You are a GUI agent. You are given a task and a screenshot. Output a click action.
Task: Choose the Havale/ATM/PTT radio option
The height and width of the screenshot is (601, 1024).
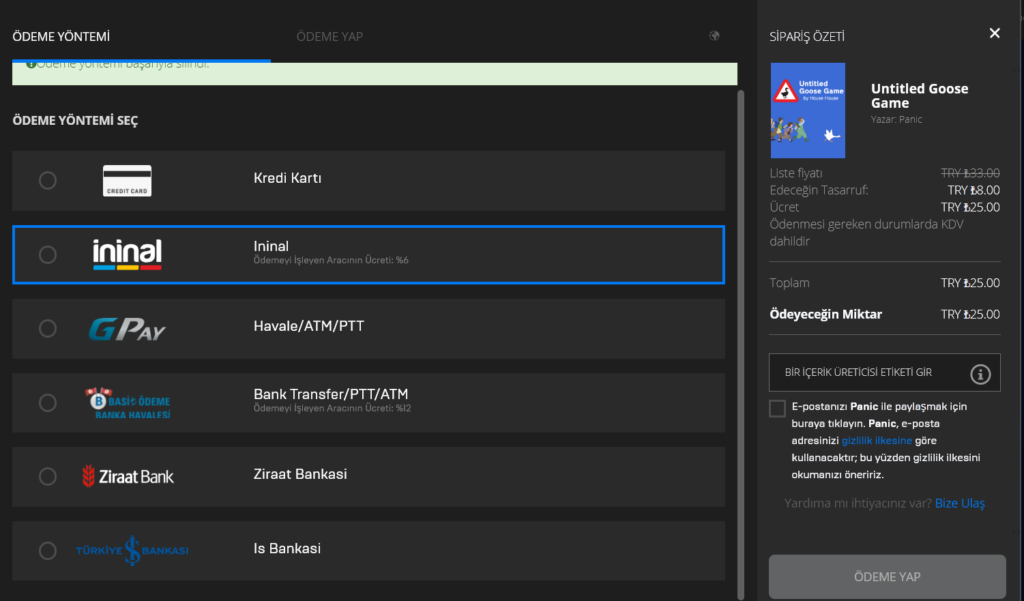click(x=48, y=329)
